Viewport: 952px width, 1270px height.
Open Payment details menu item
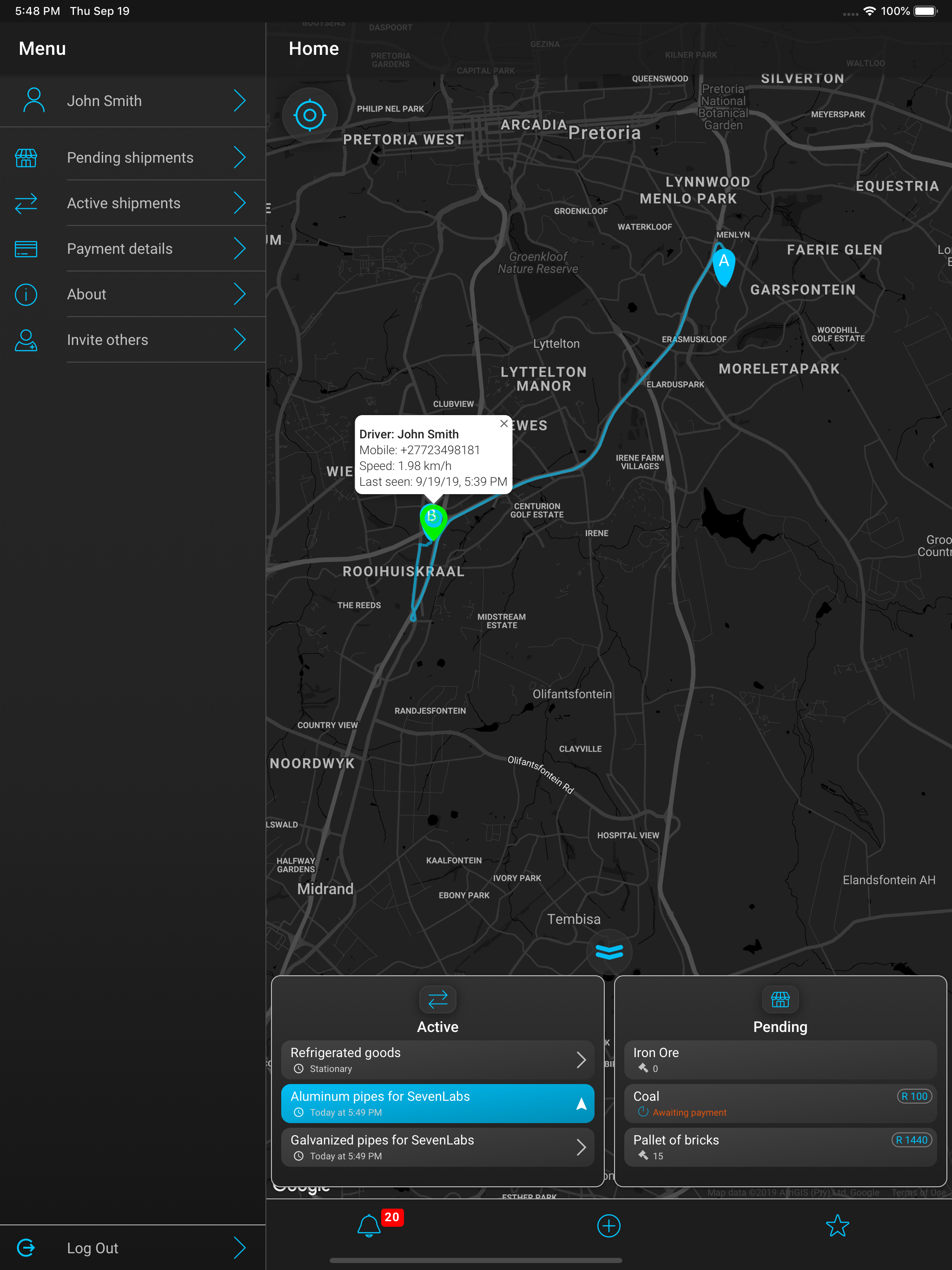coord(132,249)
